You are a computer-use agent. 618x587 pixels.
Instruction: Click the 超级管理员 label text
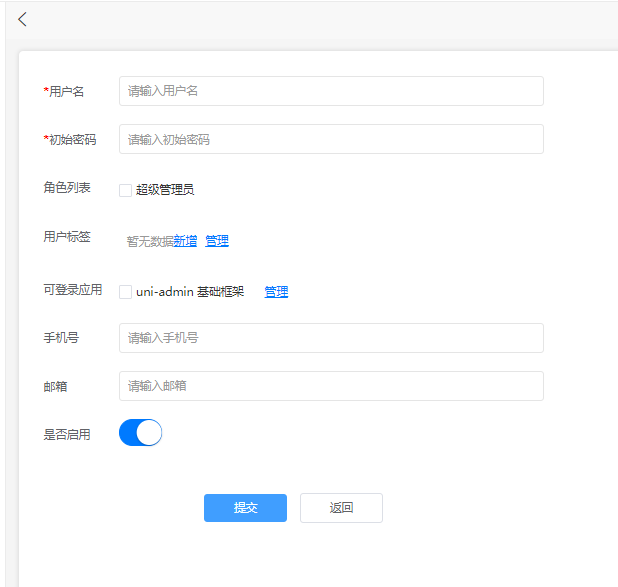[x=165, y=190]
